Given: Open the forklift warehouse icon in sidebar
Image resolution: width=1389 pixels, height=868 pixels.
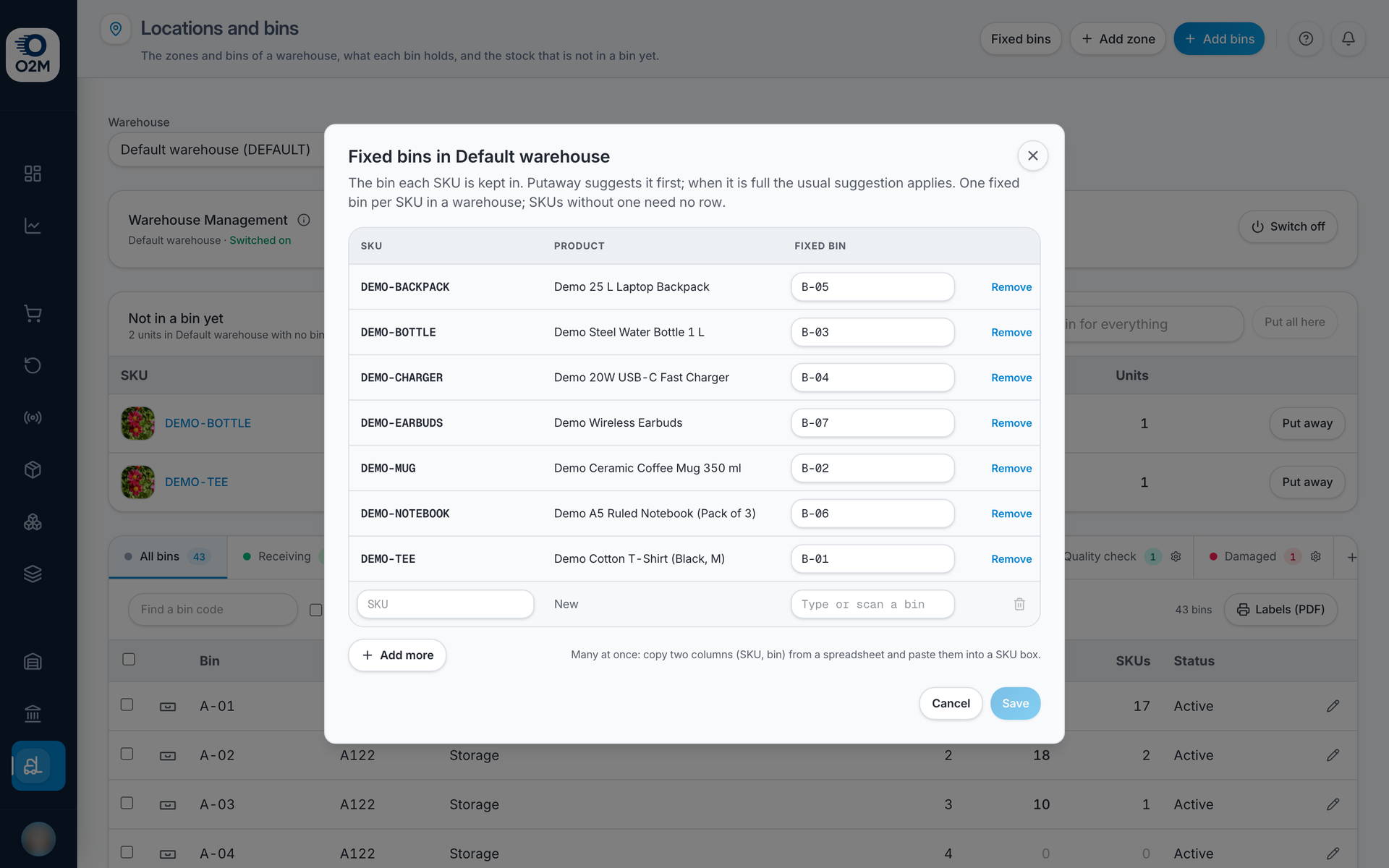Looking at the screenshot, I should [38, 765].
